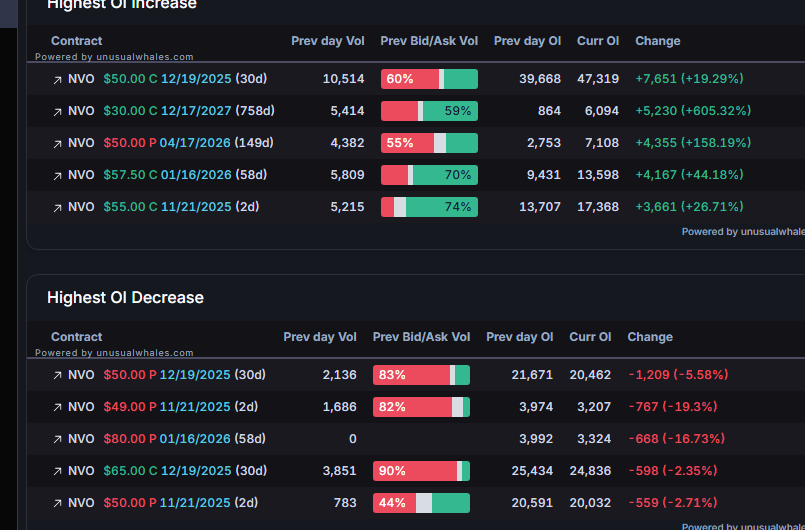Viewport: 805px width, 530px height.
Task: Select the +4,167 (+44.18%) change value
Action: (x=689, y=175)
